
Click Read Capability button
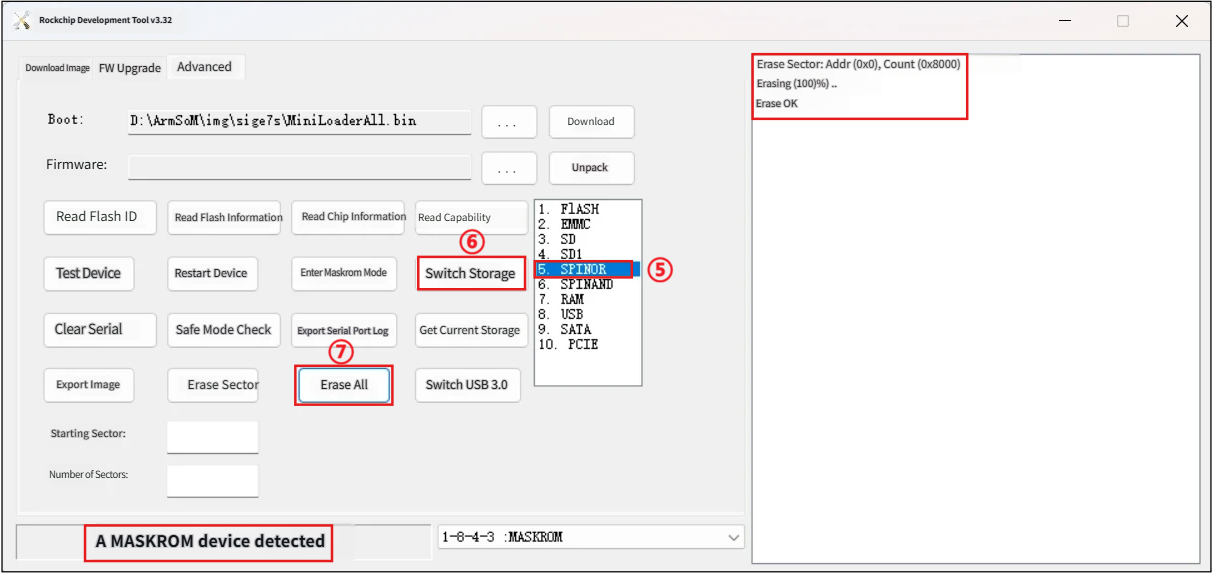(x=471, y=217)
